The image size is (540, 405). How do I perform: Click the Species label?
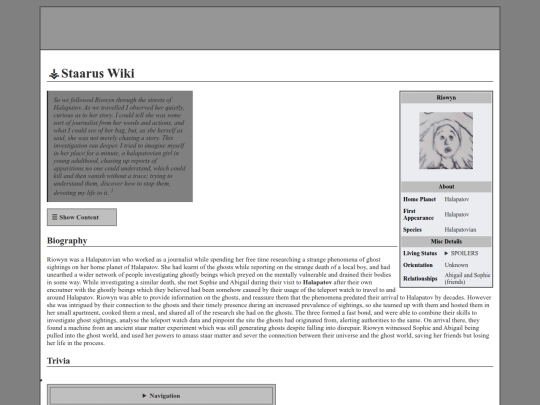(x=413, y=229)
